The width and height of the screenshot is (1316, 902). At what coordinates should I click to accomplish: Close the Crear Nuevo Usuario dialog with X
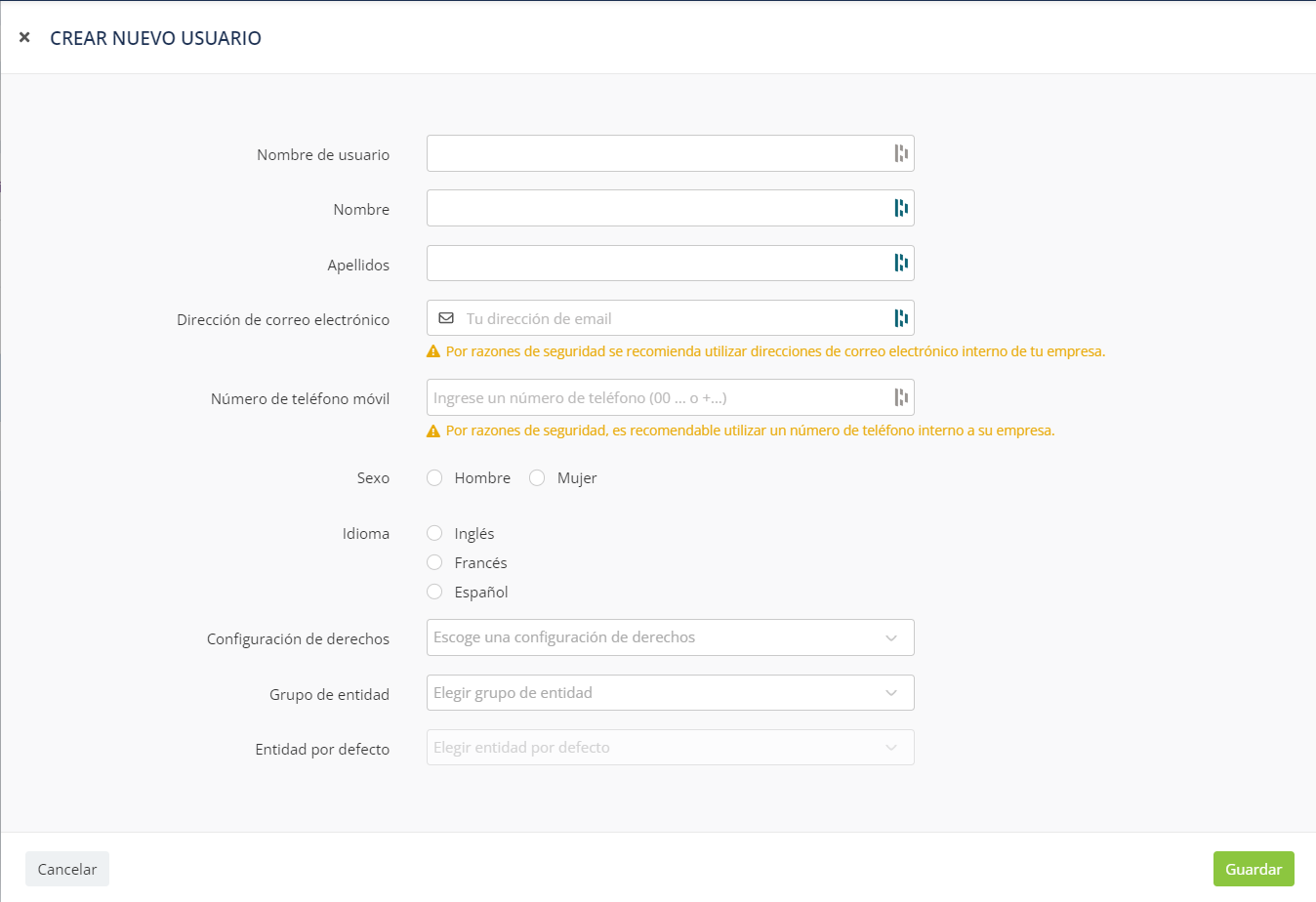[24, 37]
